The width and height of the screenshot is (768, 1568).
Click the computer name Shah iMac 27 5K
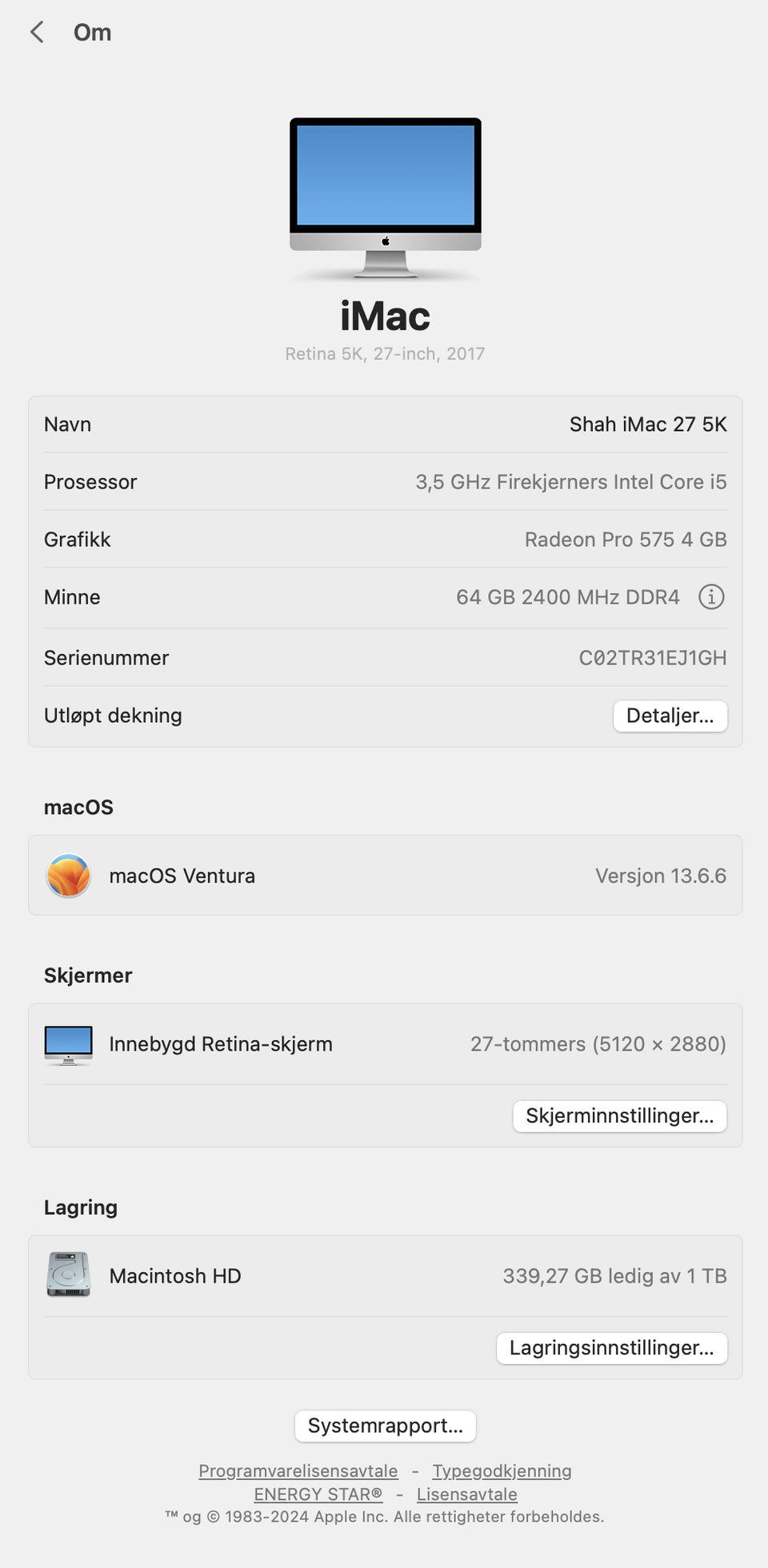[x=647, y=425]
